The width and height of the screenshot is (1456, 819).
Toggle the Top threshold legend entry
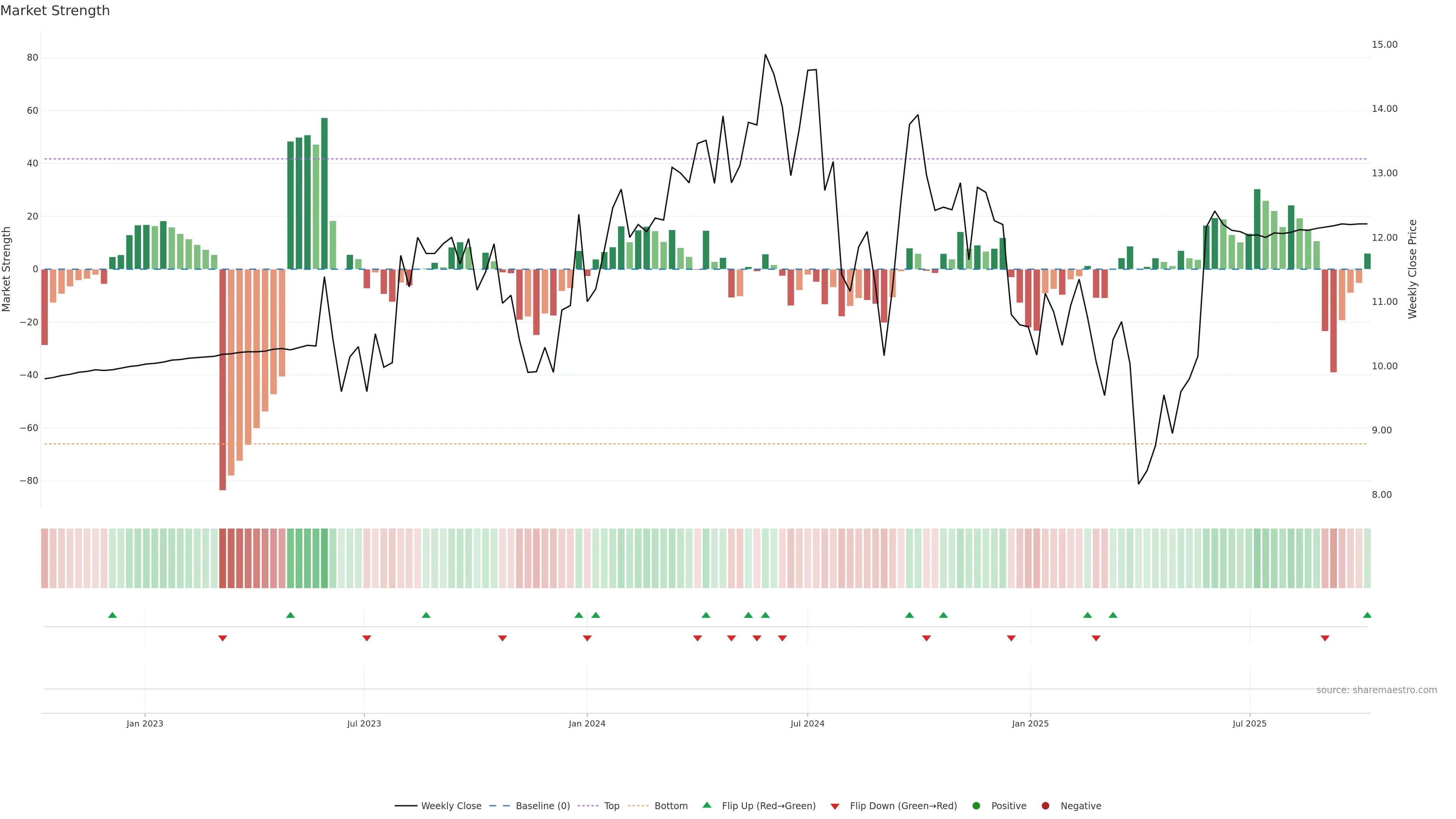[x=611, y=806]
